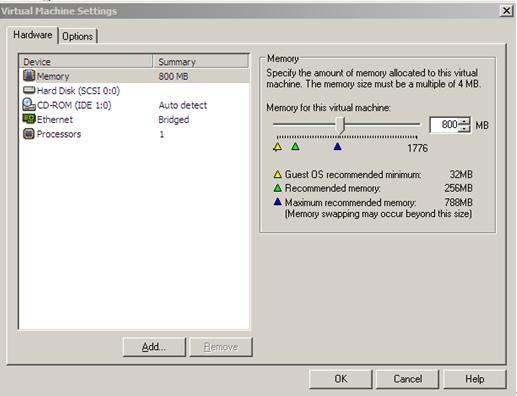Click blue triangle marker below slider

click(338, 146)
